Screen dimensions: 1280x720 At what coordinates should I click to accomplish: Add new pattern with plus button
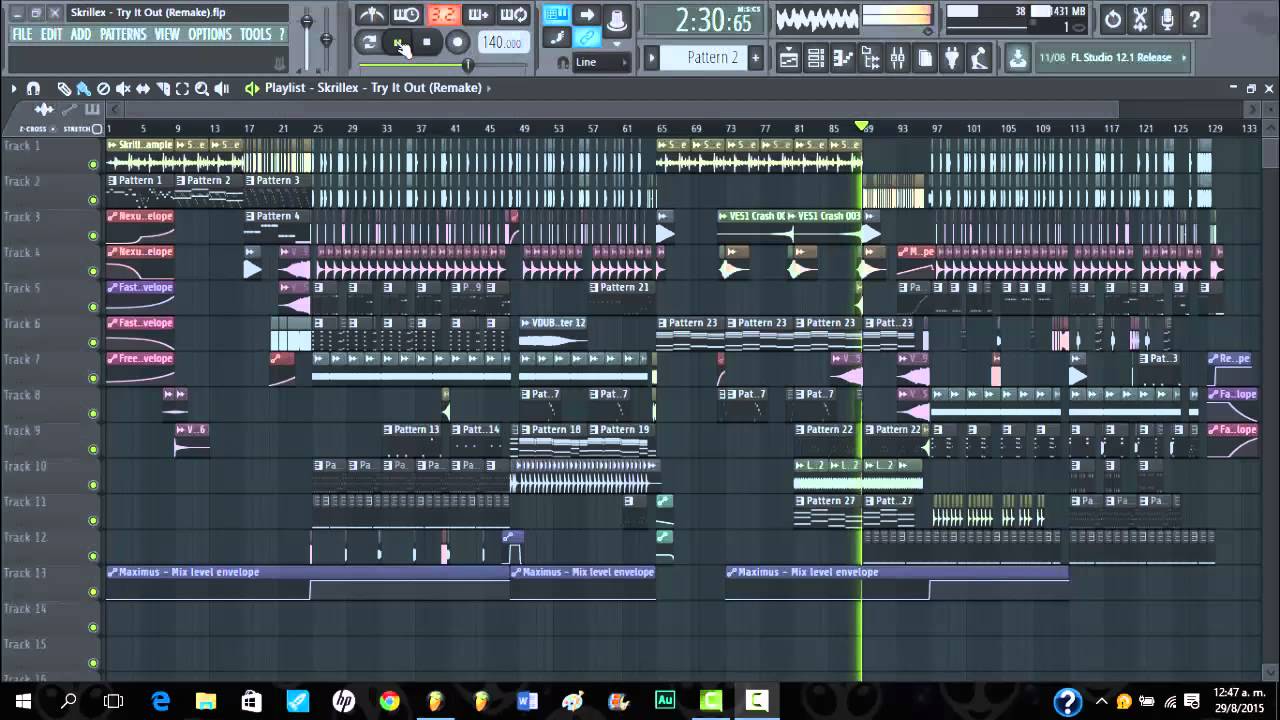click(x=756, y=58)
